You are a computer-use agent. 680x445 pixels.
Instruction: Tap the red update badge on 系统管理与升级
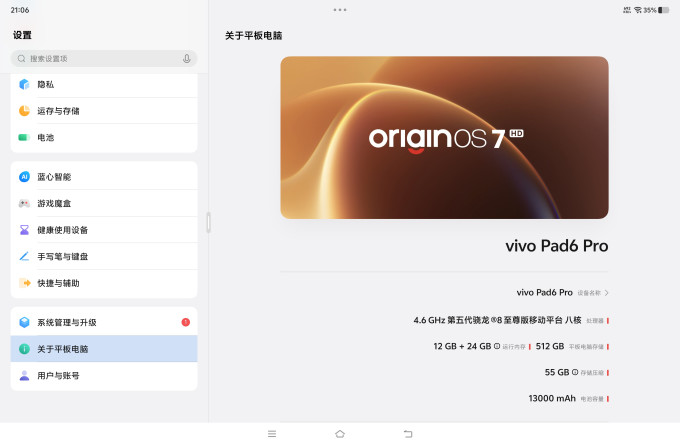[186, 322]
